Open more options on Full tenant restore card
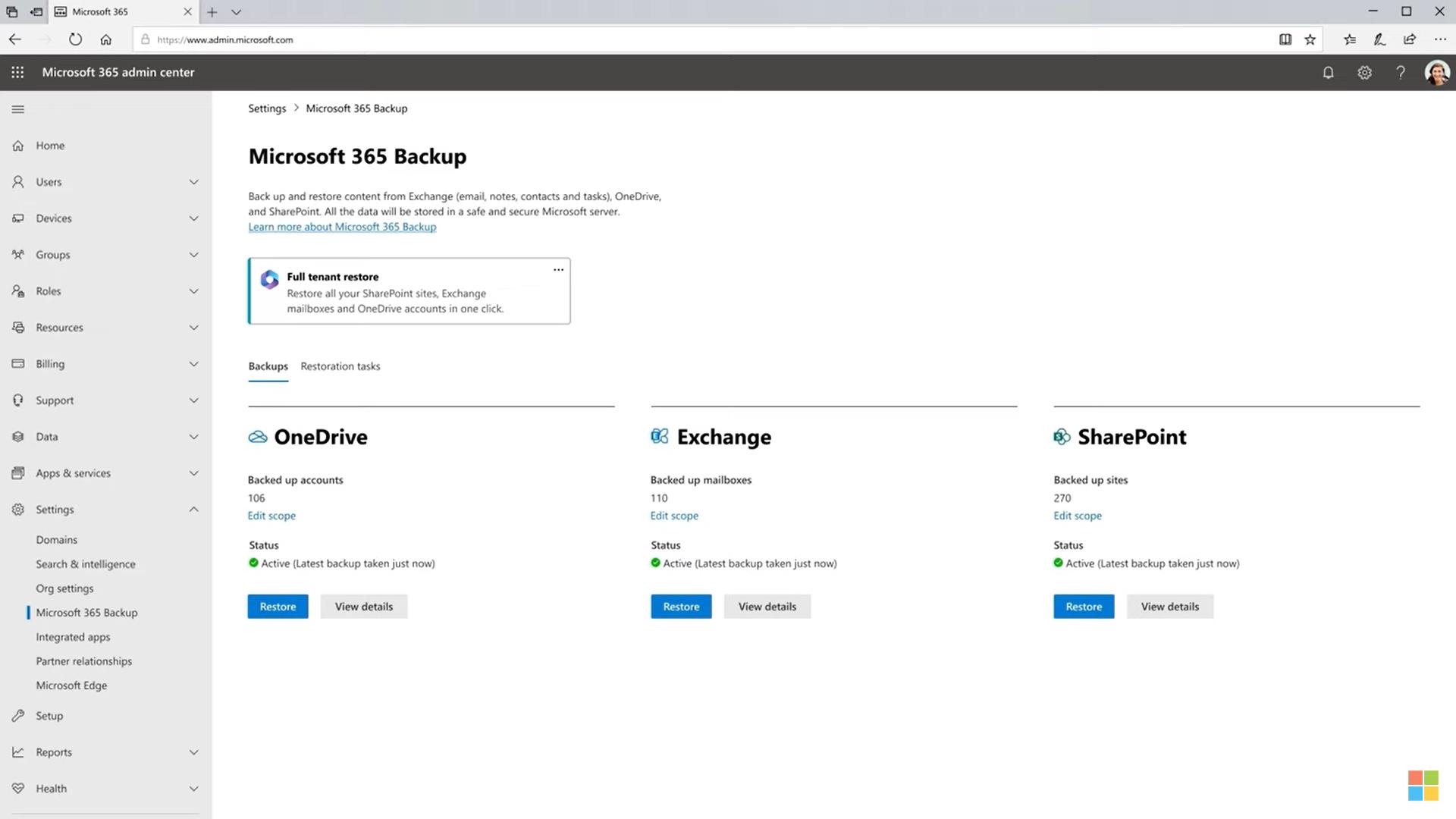 tap(558, 270)
